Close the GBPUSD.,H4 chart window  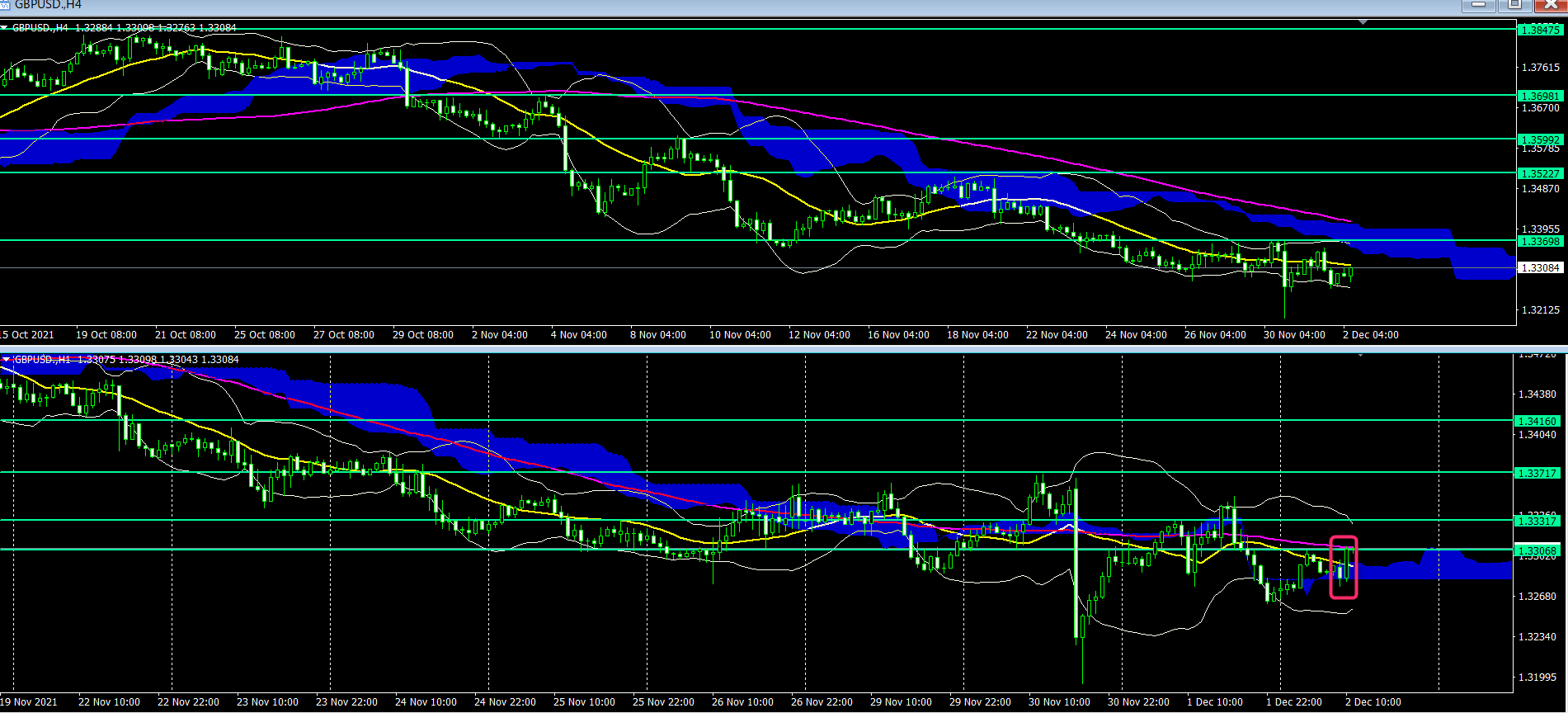pos(1550,5)
